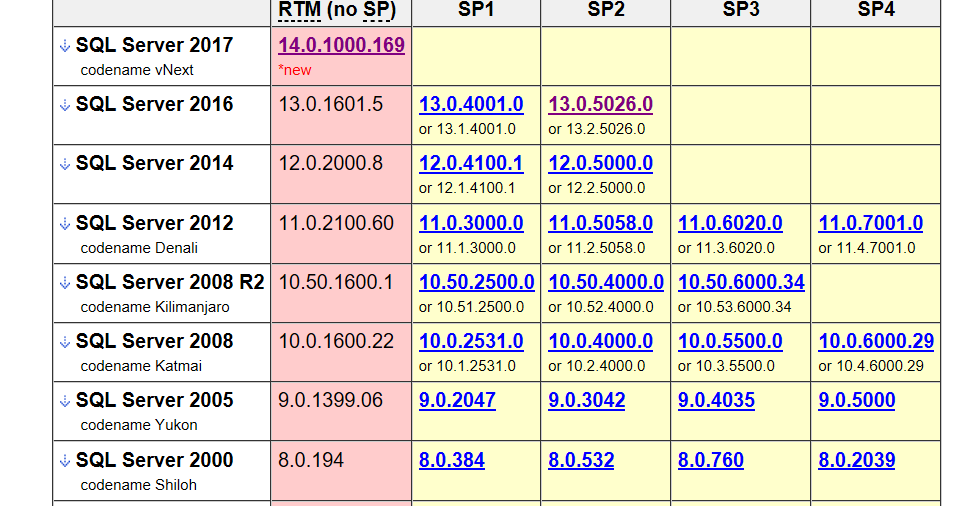Click the down-arrow icon beside SQL Server 2012
The width and height of the screenshot is (964, 506).
coord(65,224)
